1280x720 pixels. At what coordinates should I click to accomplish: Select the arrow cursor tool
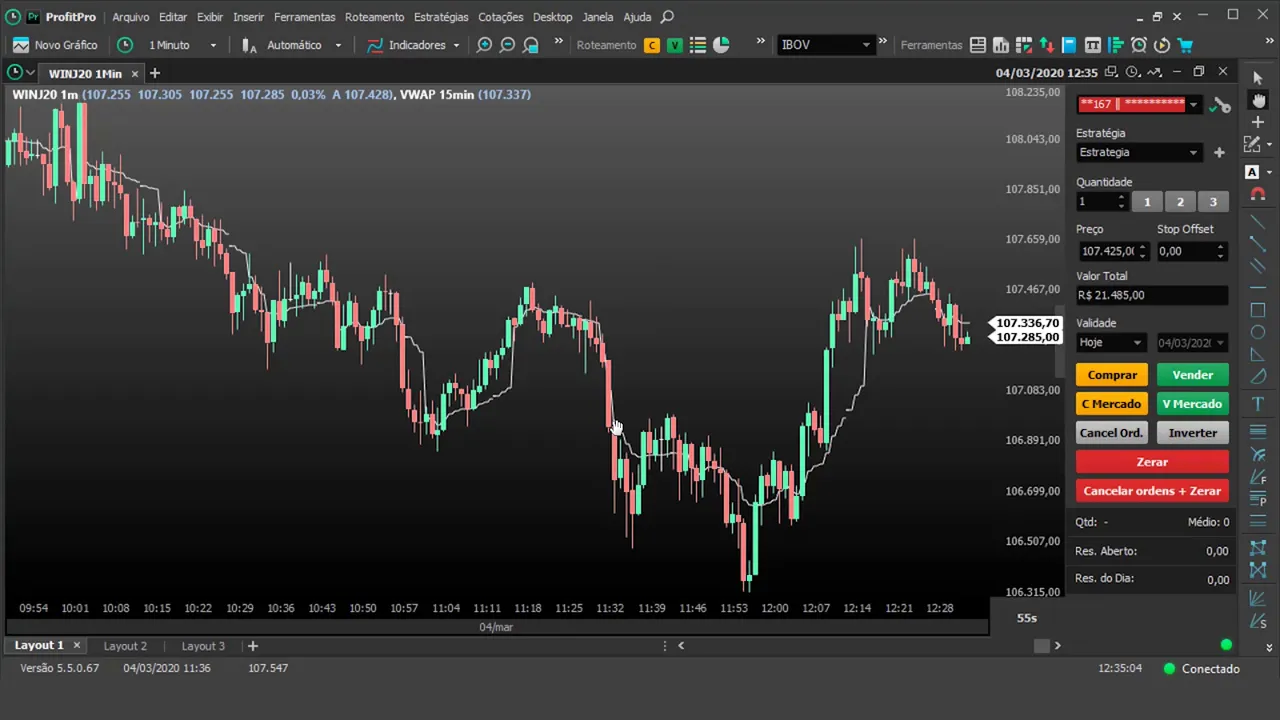(1258, 78)
